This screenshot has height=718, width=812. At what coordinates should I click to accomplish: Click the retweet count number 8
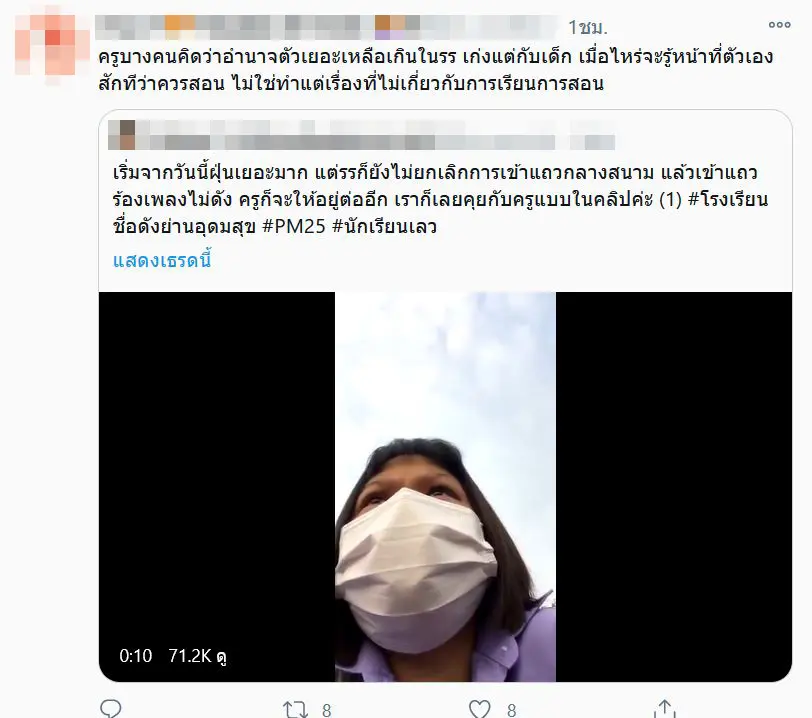click(327, 710)
